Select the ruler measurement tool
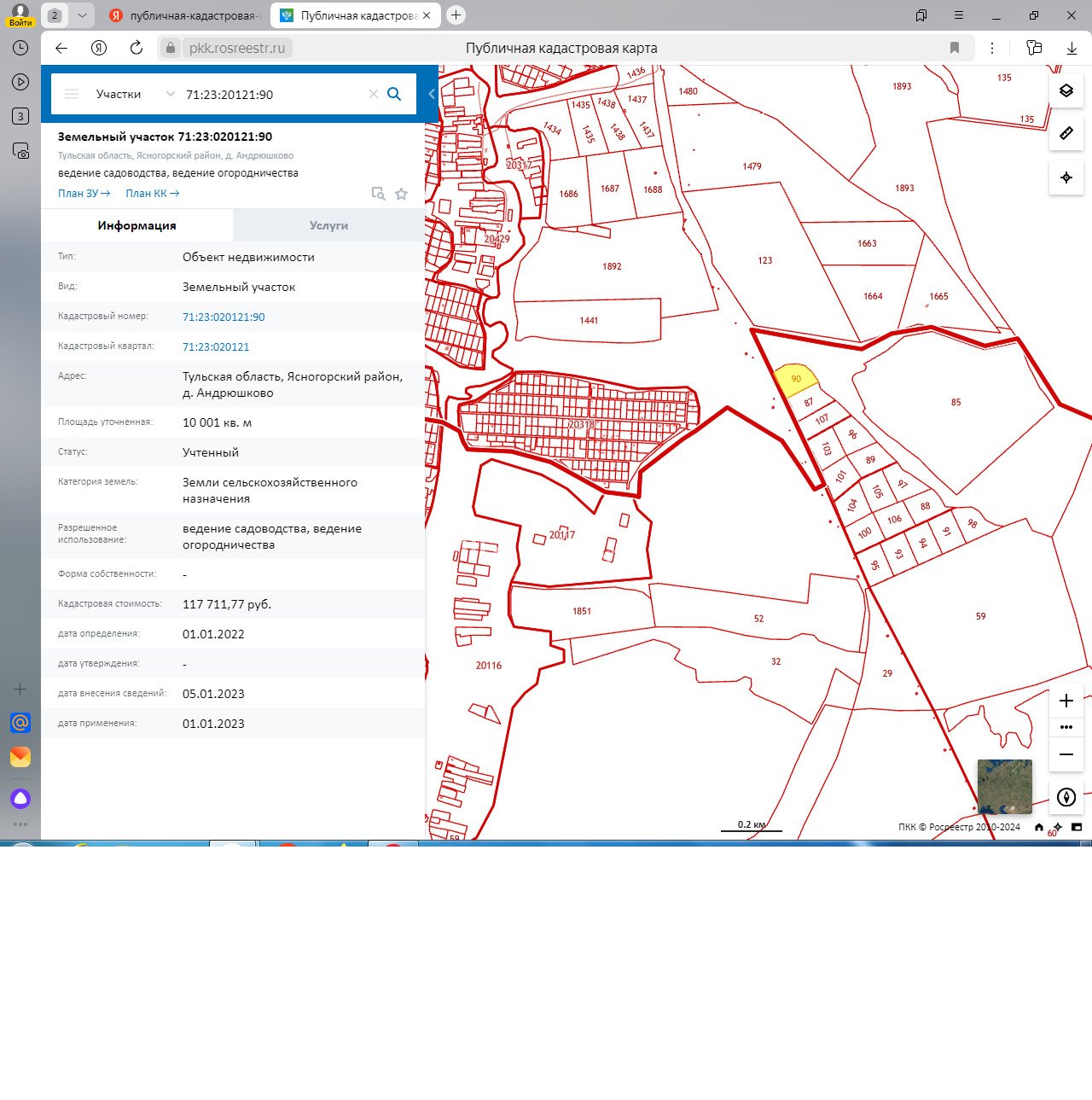The height and width of the screenshot is (1100, 1092). click(x=1066, y=134)
